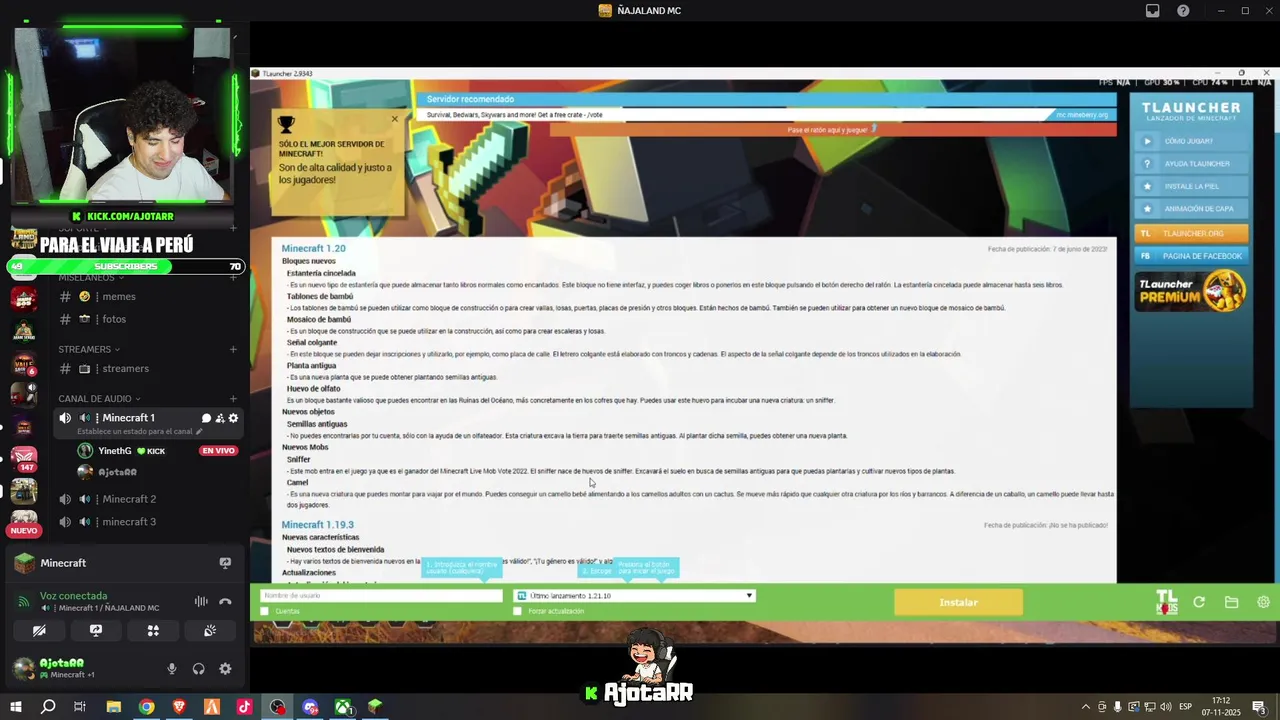
Task: Open TikTok from the taskbar
Action: 244,707
